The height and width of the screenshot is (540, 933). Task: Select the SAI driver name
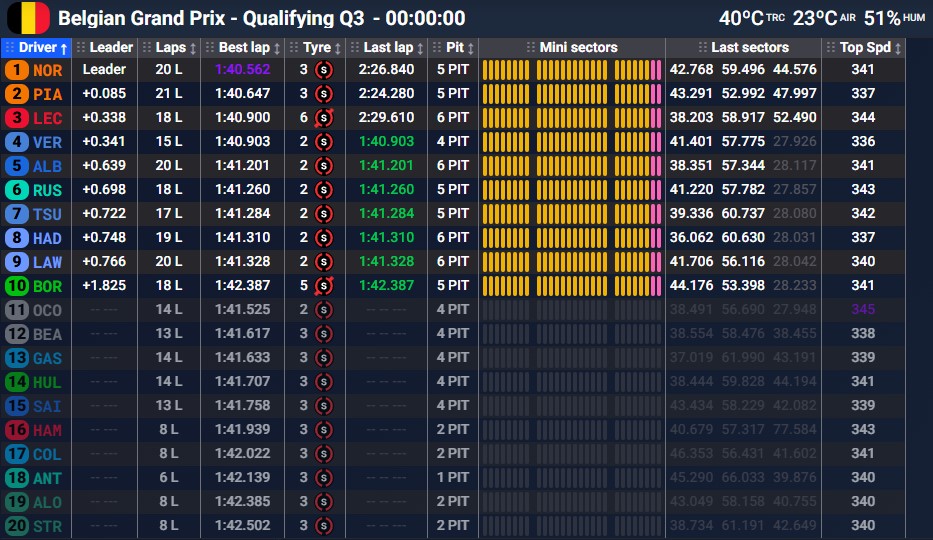click(x=47, y=406)
